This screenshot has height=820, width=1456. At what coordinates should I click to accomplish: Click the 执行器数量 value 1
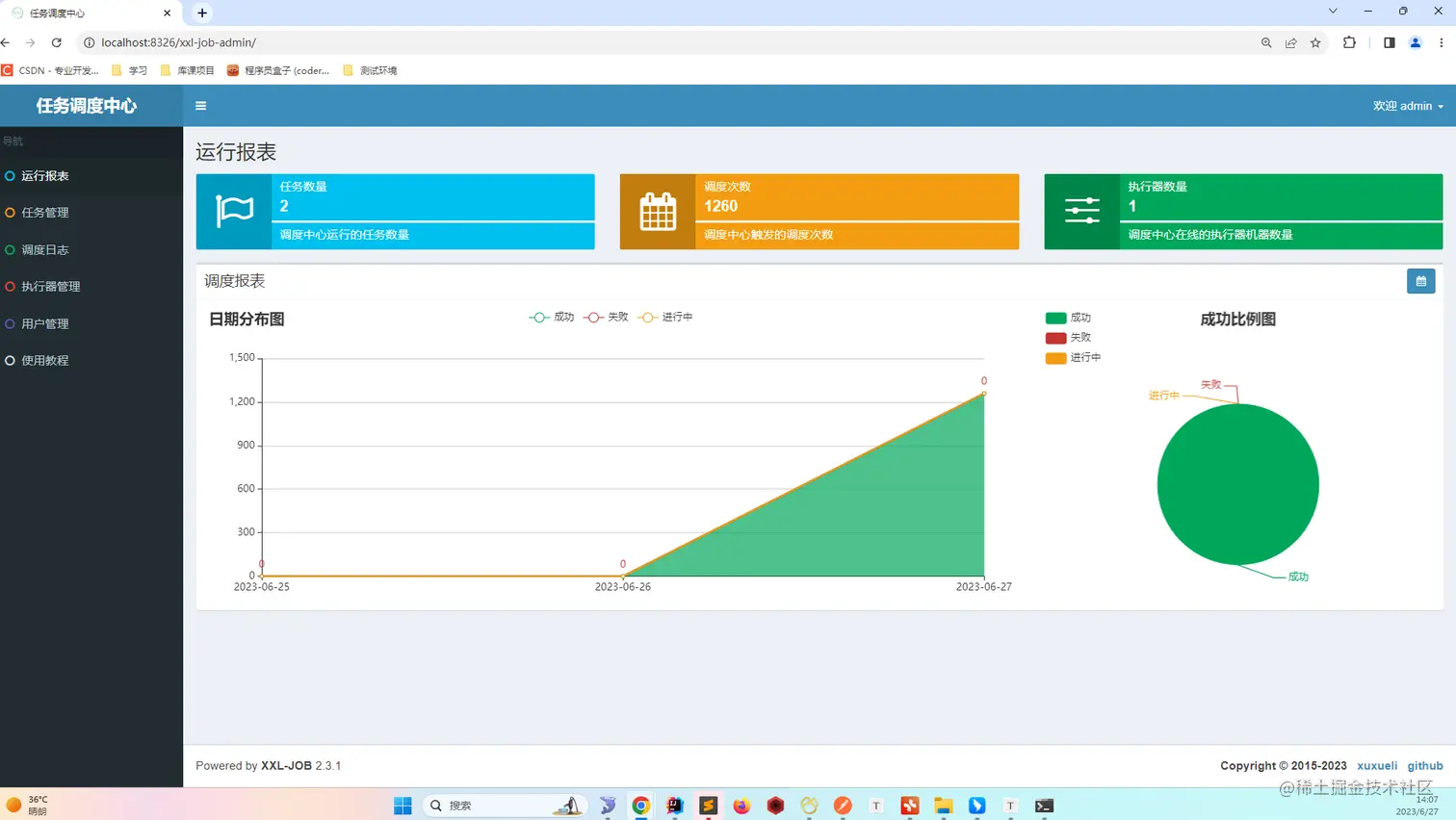(x=1132, y=206)
